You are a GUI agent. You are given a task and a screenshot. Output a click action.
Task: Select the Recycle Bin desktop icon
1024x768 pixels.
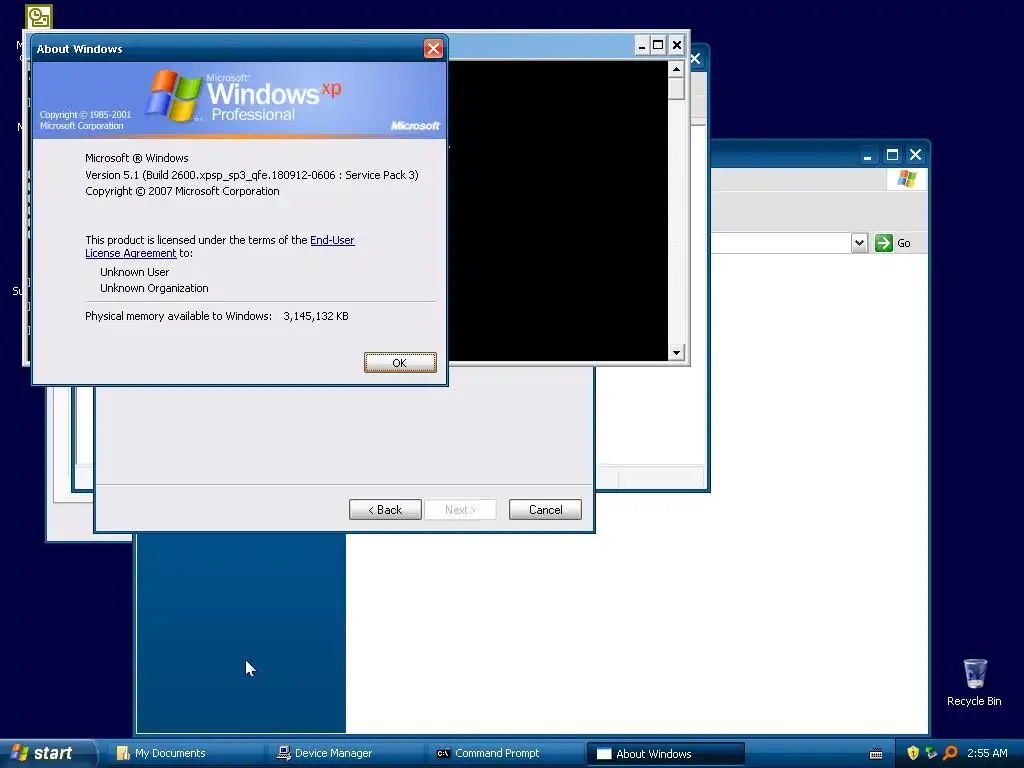[x=974, y=682]
